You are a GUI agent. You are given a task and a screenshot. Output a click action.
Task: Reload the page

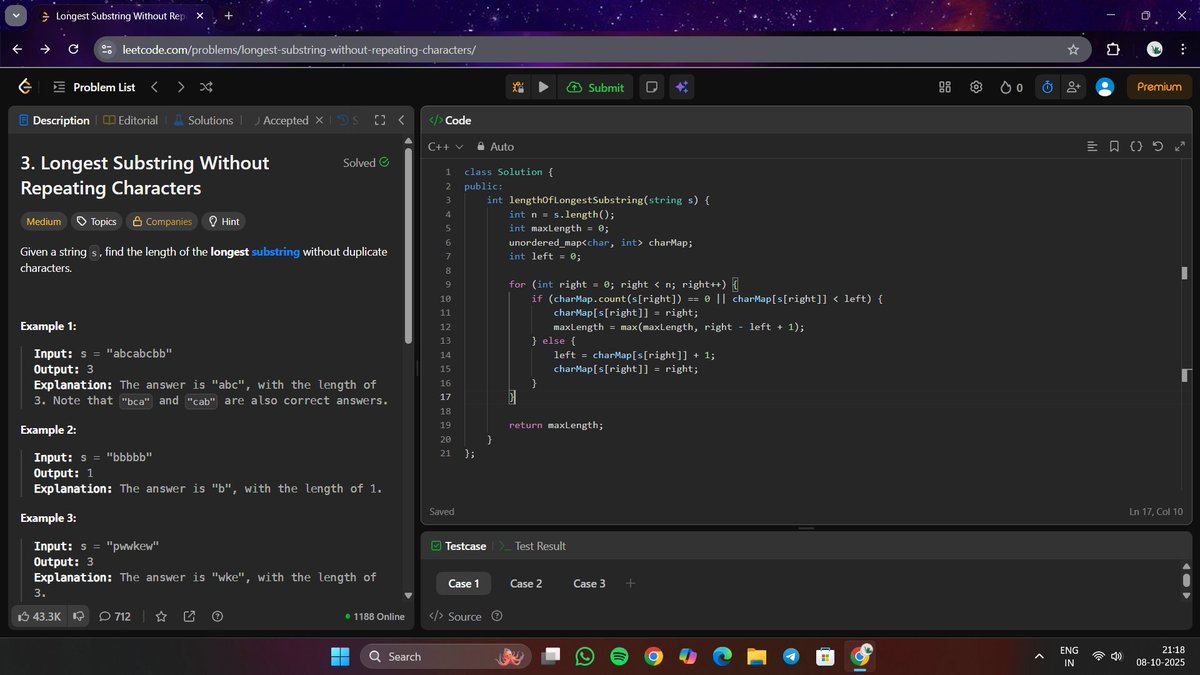click(x=73, y=49)
